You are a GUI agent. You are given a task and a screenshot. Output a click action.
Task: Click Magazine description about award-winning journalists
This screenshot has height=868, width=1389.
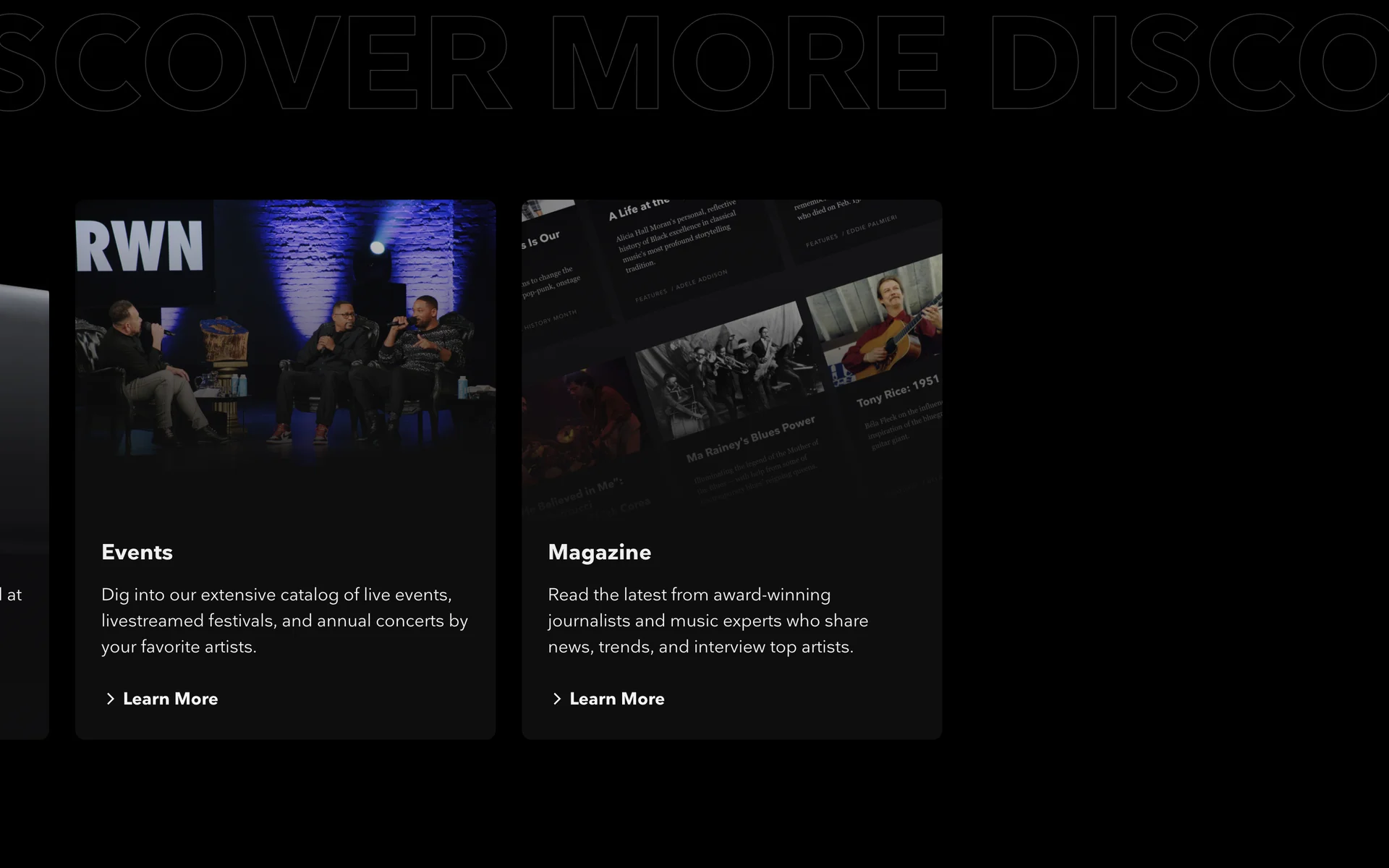[708, 620]
